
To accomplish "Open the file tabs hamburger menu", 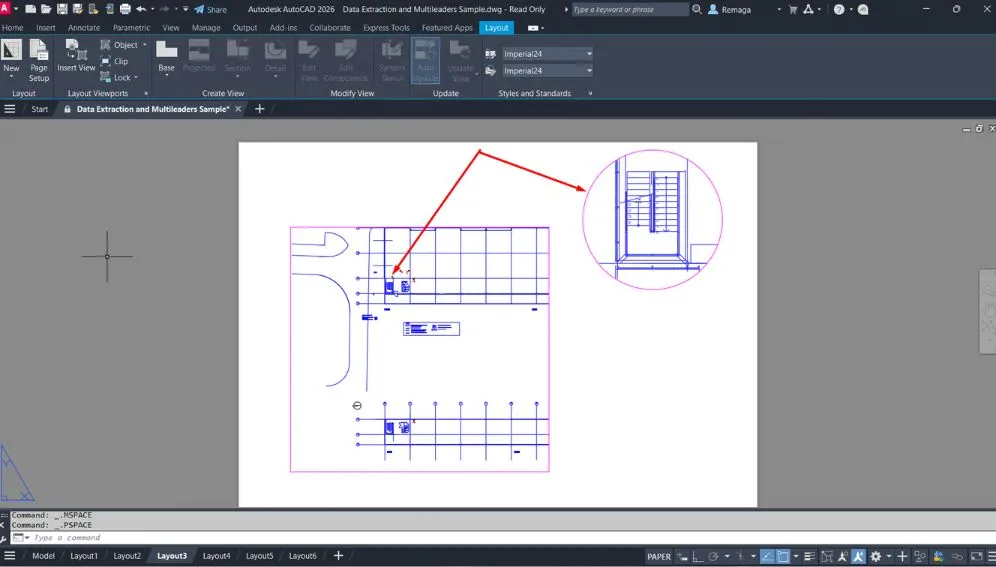I will [x=10, y=109].
